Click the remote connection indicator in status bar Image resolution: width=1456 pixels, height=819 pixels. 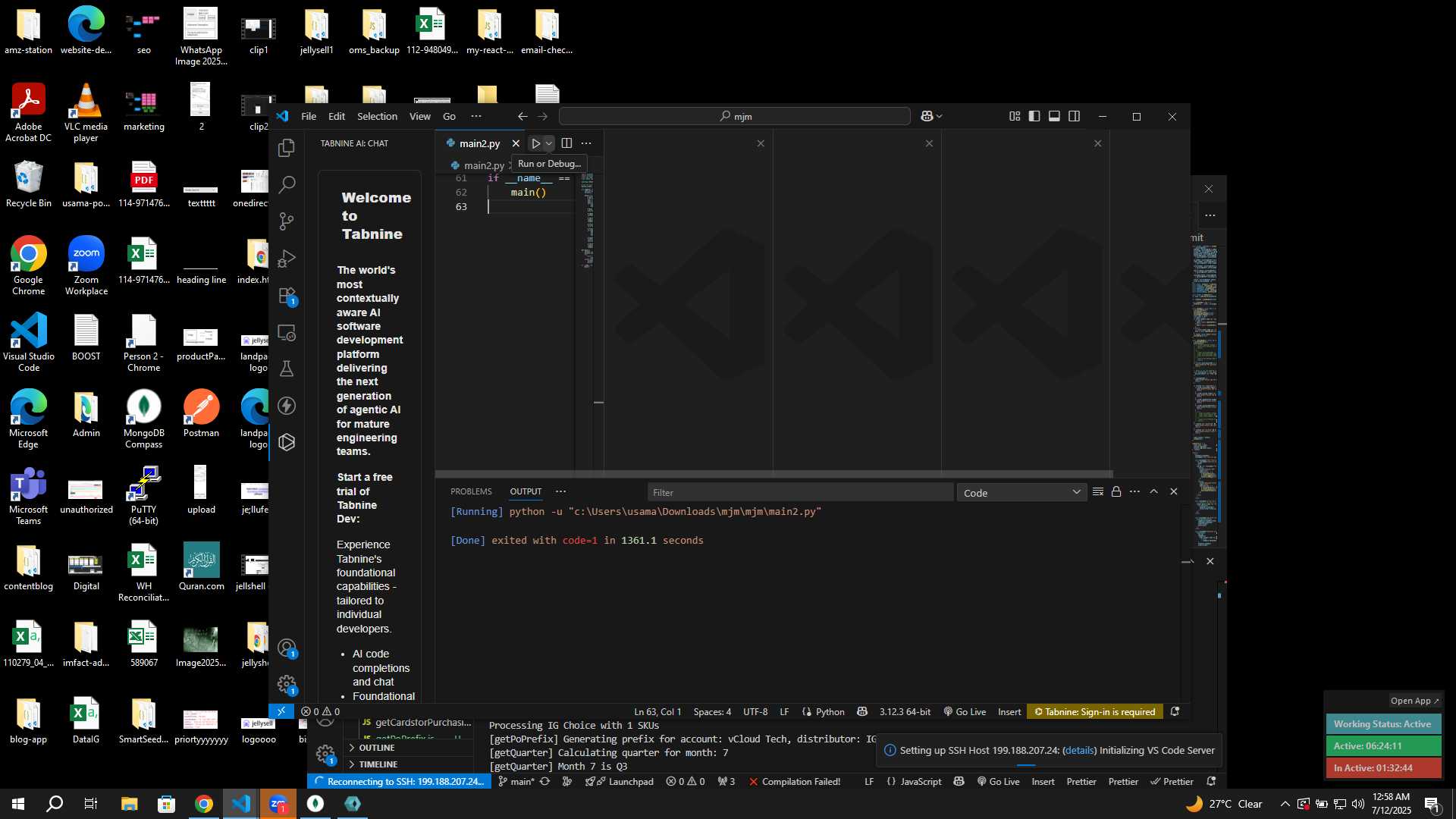pos(281,711)
